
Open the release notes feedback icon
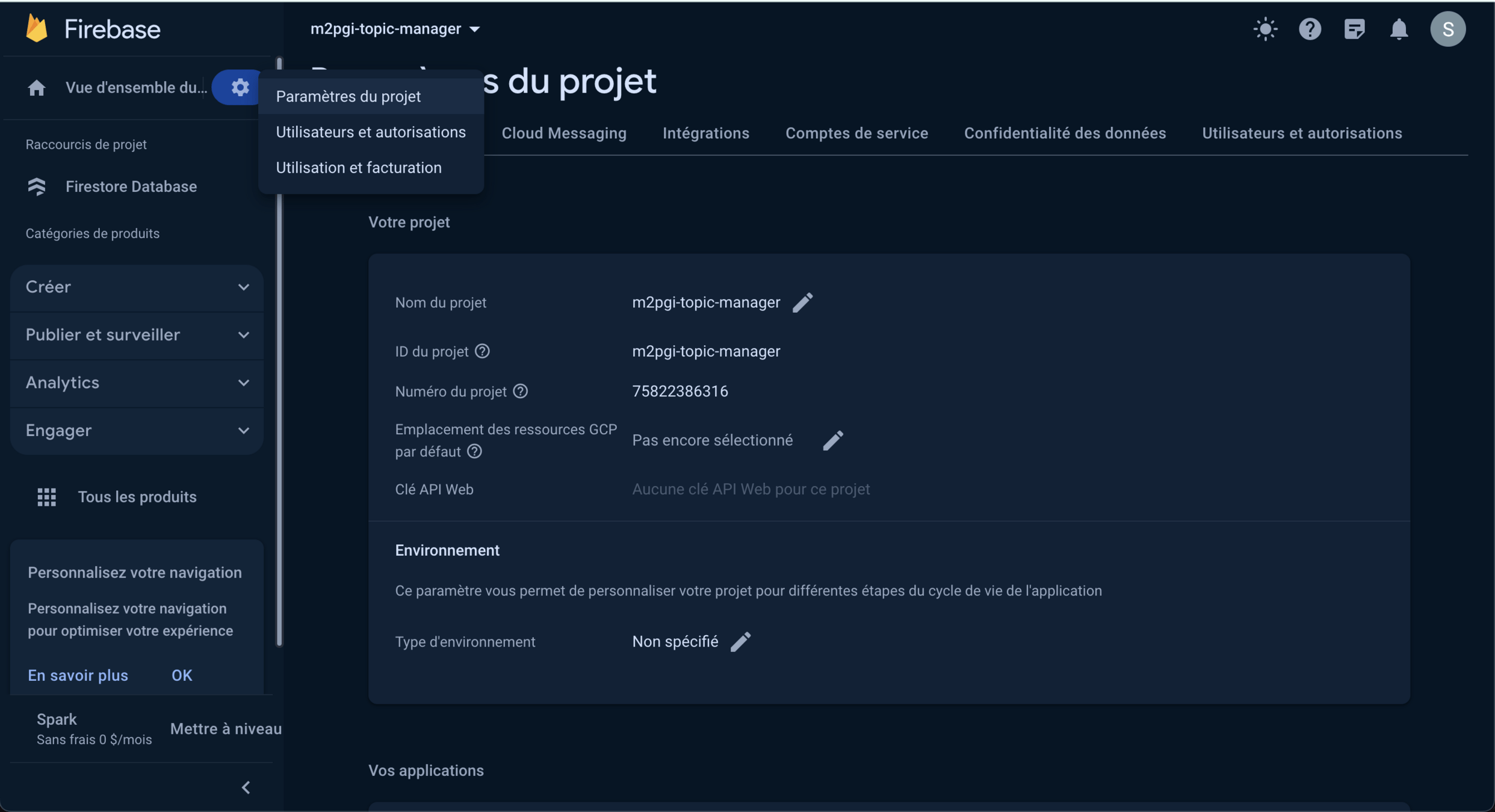[x=1354, y=29]
